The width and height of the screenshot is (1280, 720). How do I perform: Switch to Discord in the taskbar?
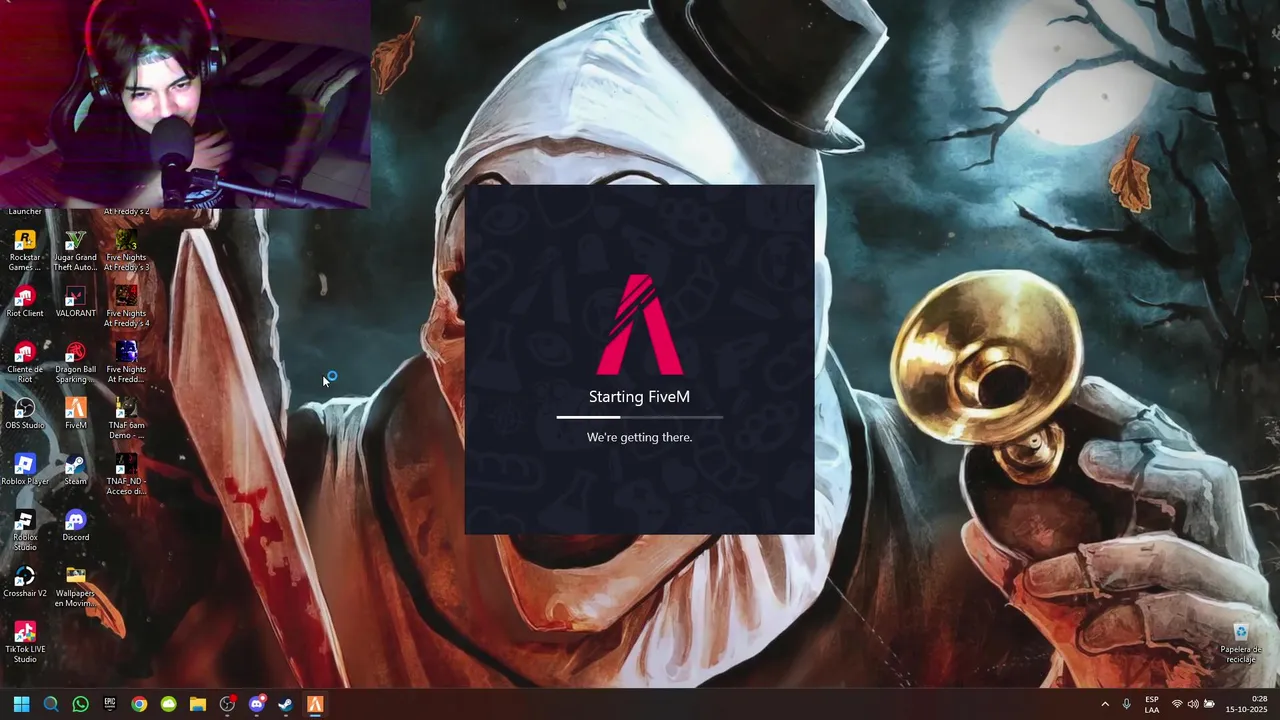[x=257, y=704]
